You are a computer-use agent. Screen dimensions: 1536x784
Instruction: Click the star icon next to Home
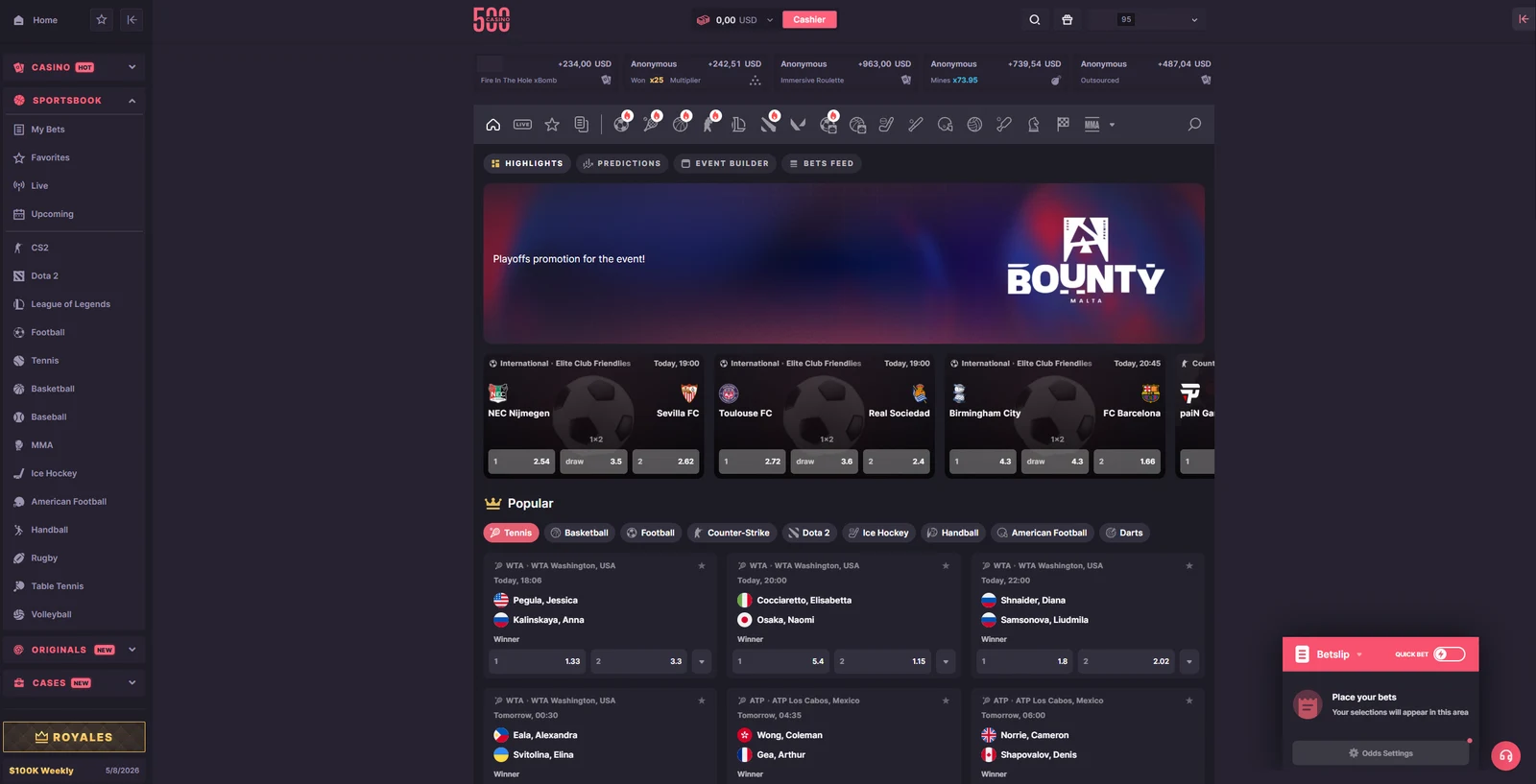[x=102, y=19]
